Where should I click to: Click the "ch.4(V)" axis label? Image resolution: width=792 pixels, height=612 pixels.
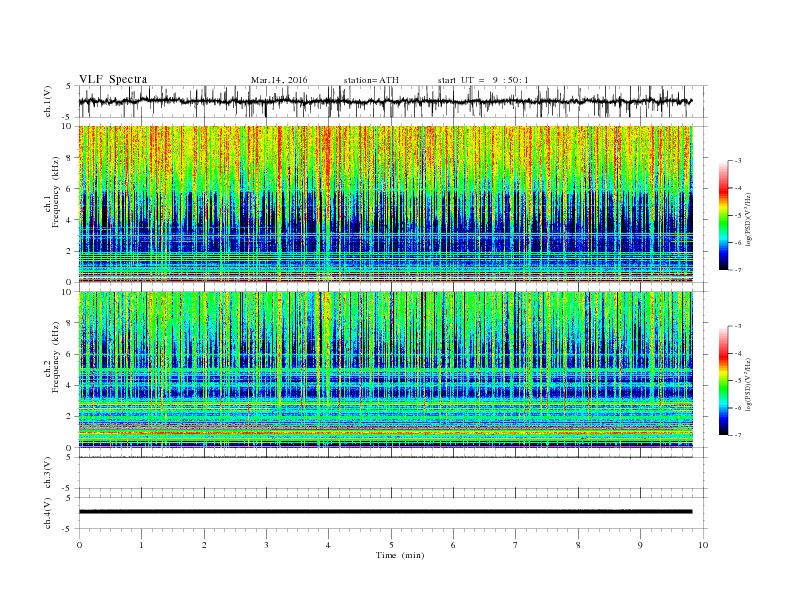click(48, 513)
